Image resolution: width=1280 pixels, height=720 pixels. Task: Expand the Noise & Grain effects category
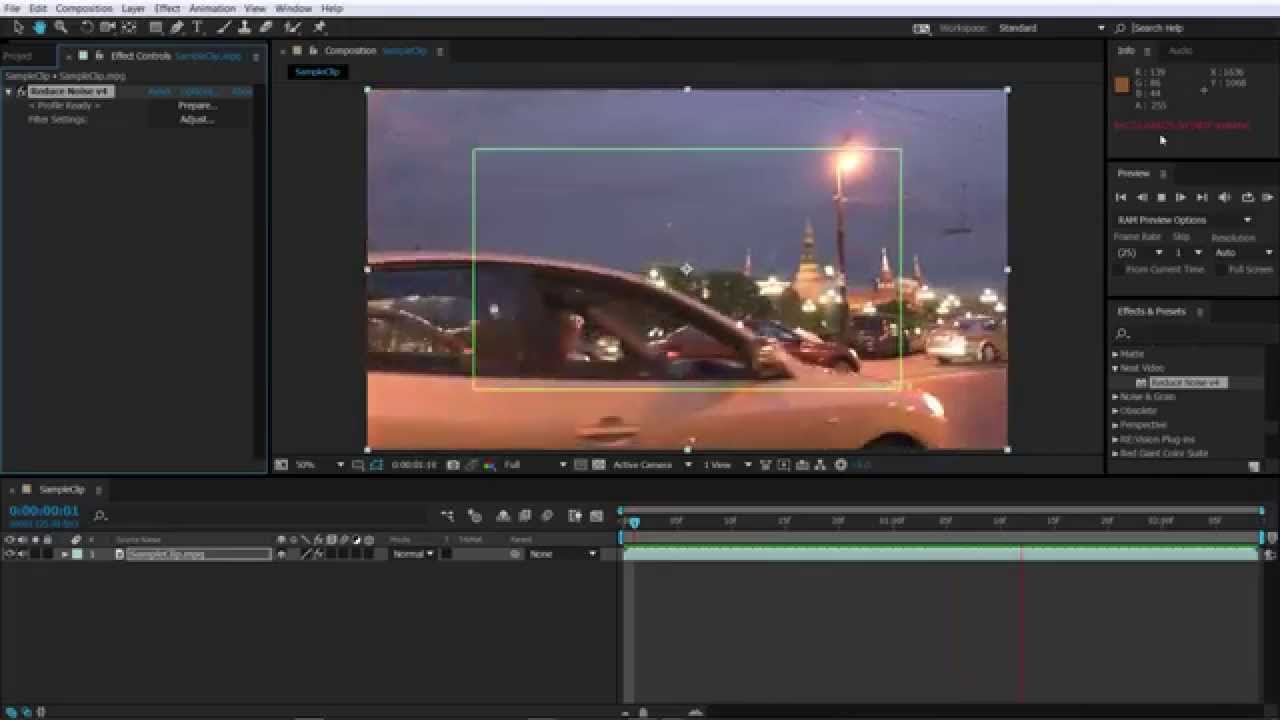(x=1115, y=397)
